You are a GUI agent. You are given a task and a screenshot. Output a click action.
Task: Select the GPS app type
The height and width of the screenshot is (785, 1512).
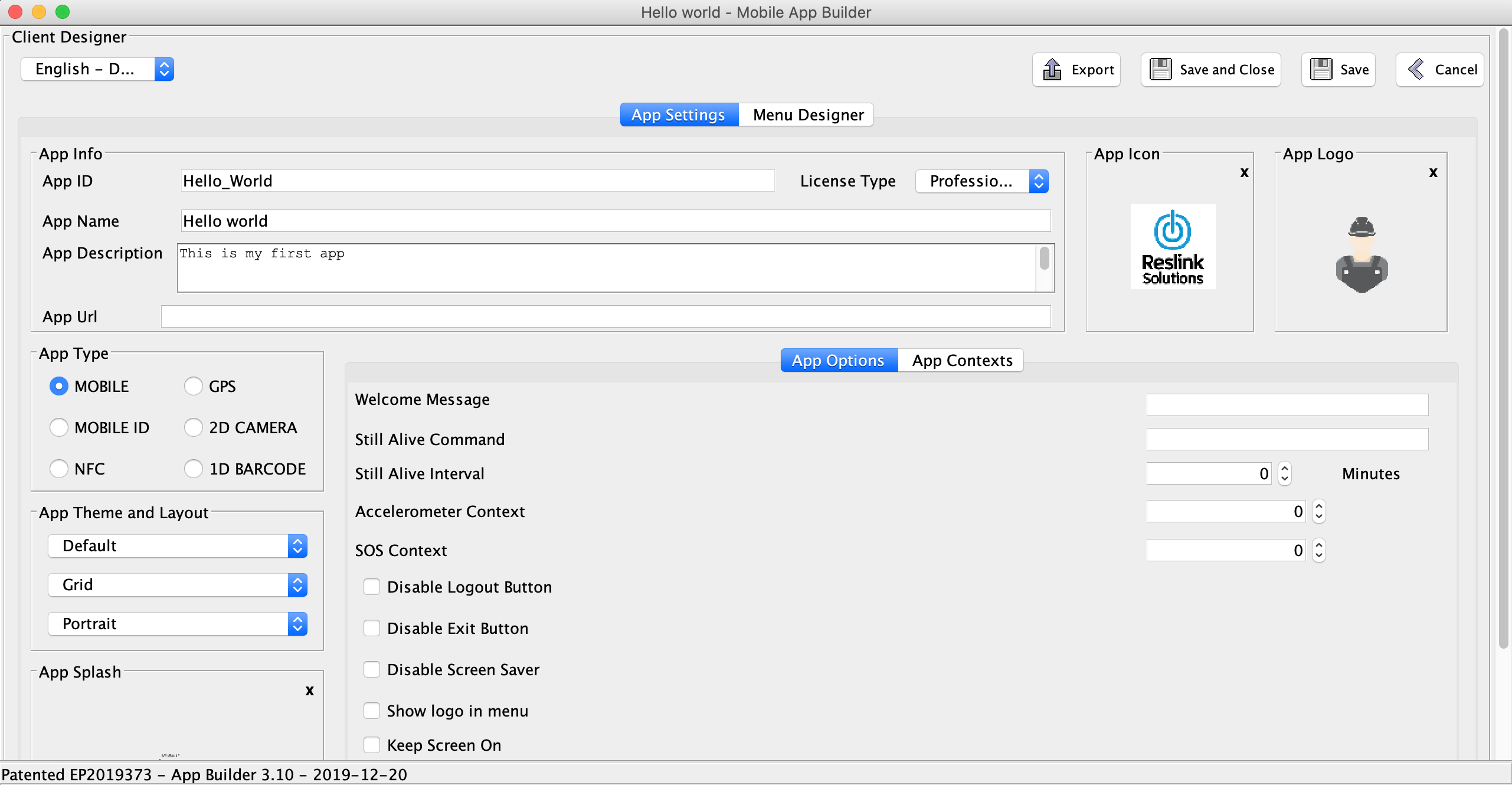click(194, 386)
